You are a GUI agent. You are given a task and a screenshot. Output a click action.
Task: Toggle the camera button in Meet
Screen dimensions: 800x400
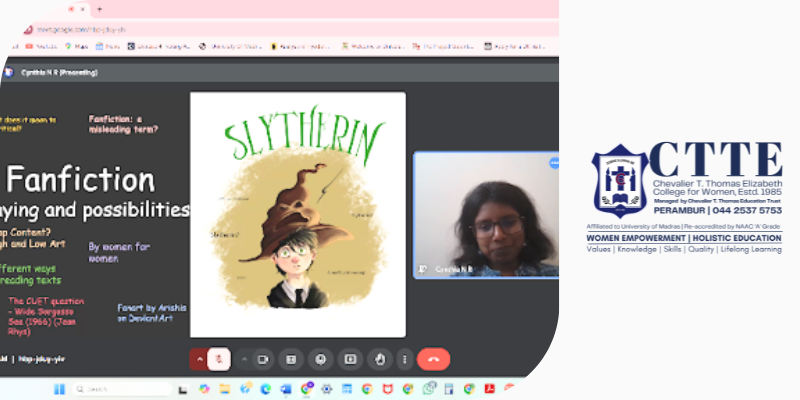click(x=263, y=360)
